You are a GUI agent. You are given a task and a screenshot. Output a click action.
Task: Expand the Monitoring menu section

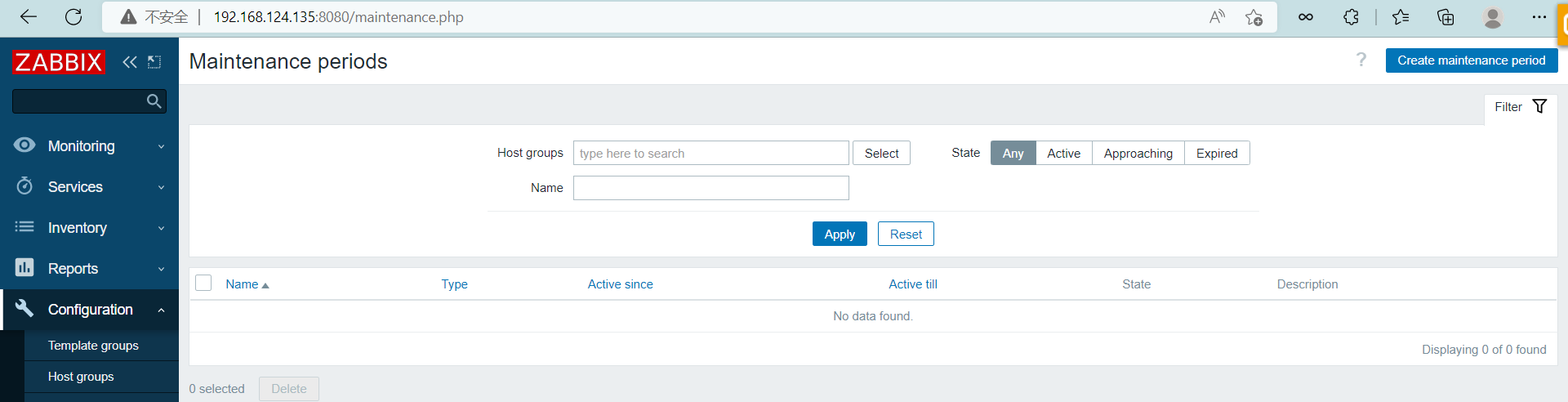click(90, 146)
